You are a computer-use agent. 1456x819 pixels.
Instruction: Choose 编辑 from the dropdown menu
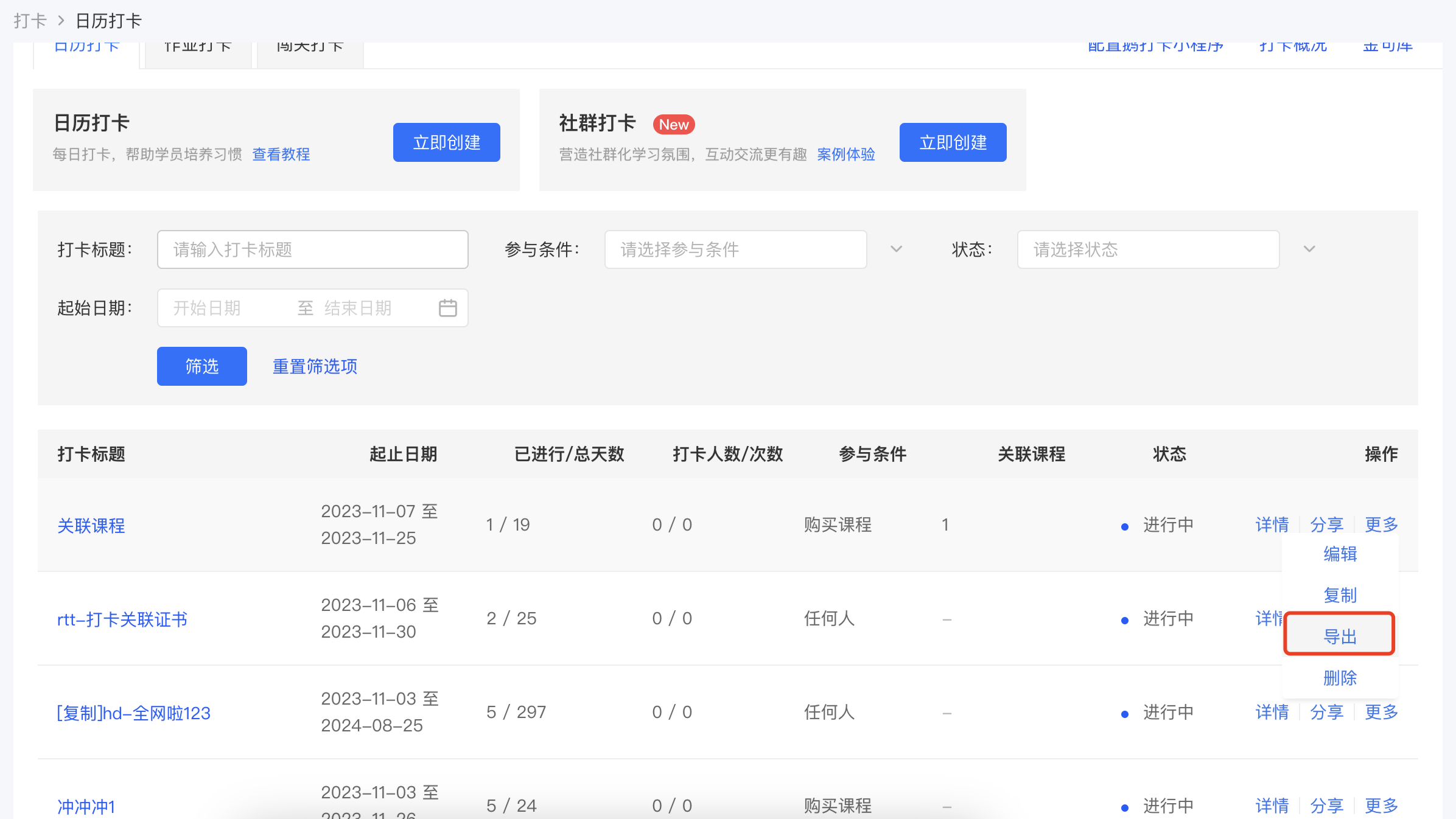click(x=1340, y=554)
